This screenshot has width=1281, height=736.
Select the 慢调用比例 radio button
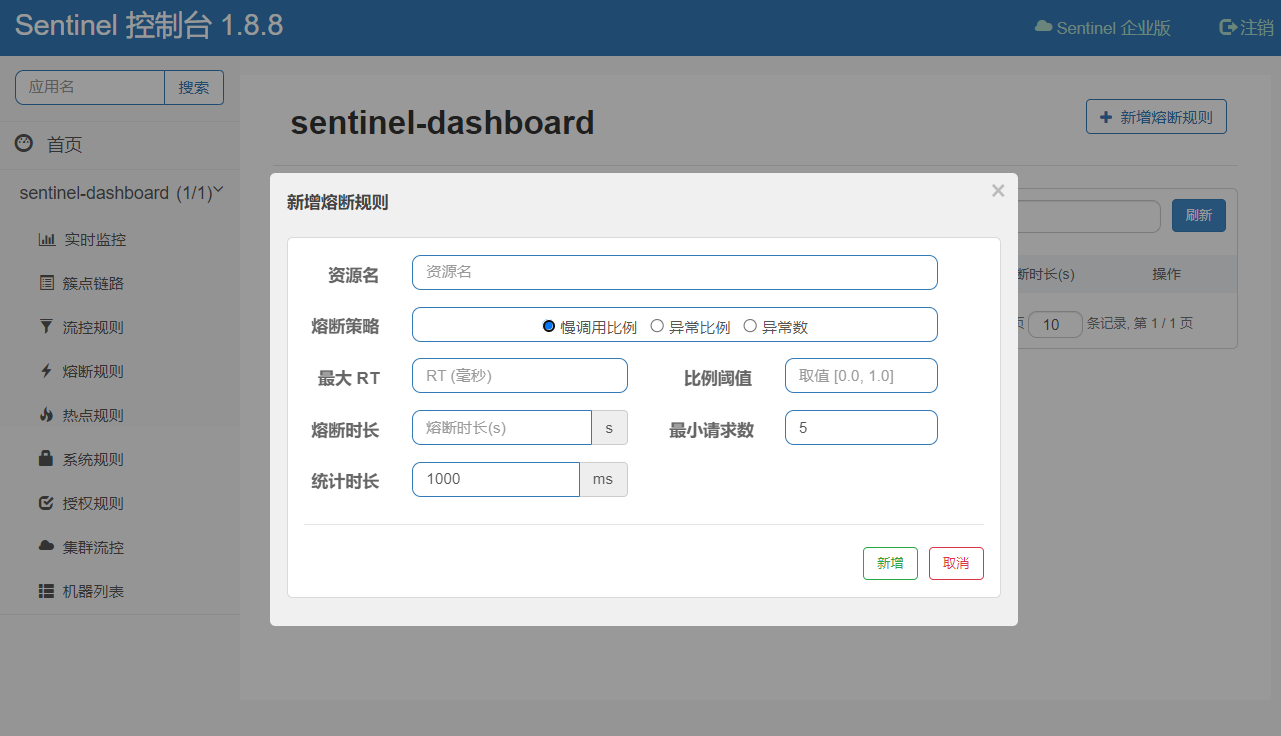pos(549,326)
